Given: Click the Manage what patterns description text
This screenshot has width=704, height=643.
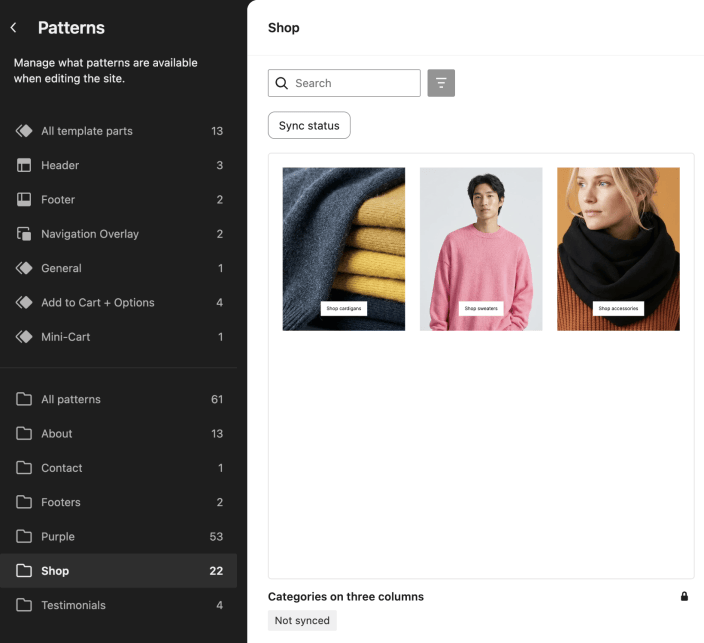Looking at the screenshot, I should (x=106, y=70).
